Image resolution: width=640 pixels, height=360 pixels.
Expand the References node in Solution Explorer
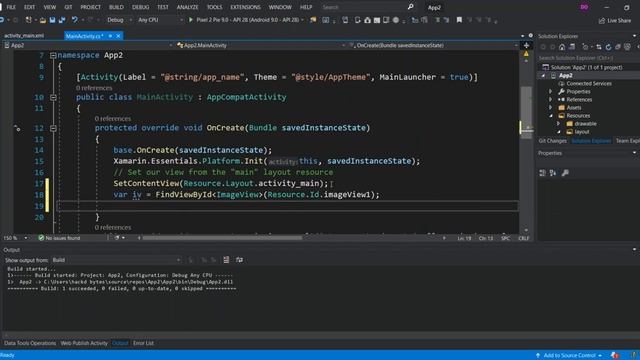point(551,100)
